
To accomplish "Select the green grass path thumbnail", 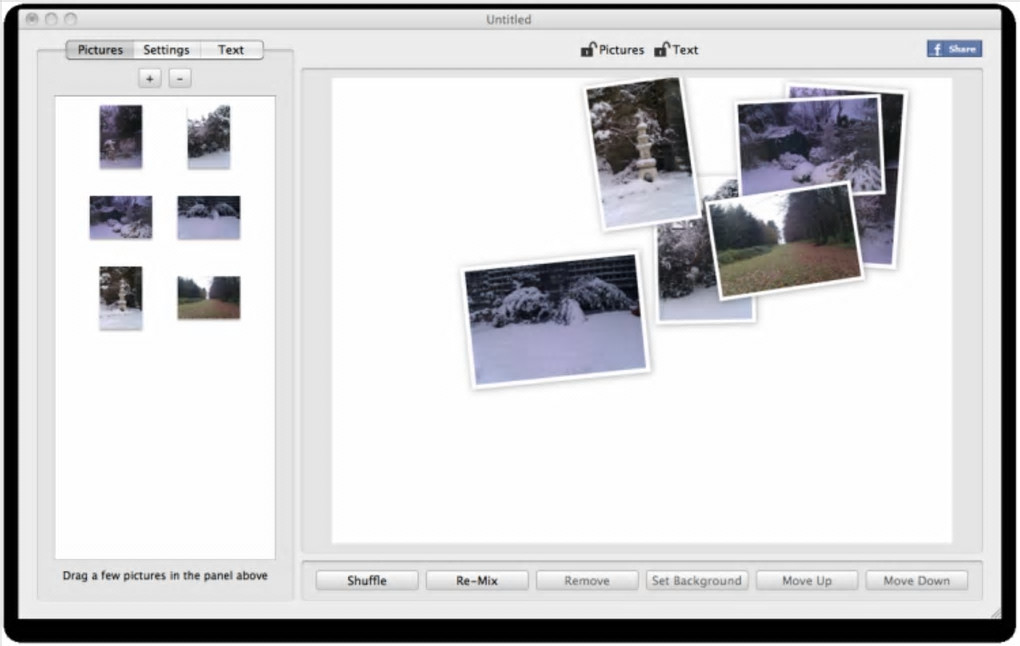I will [209, 298].
